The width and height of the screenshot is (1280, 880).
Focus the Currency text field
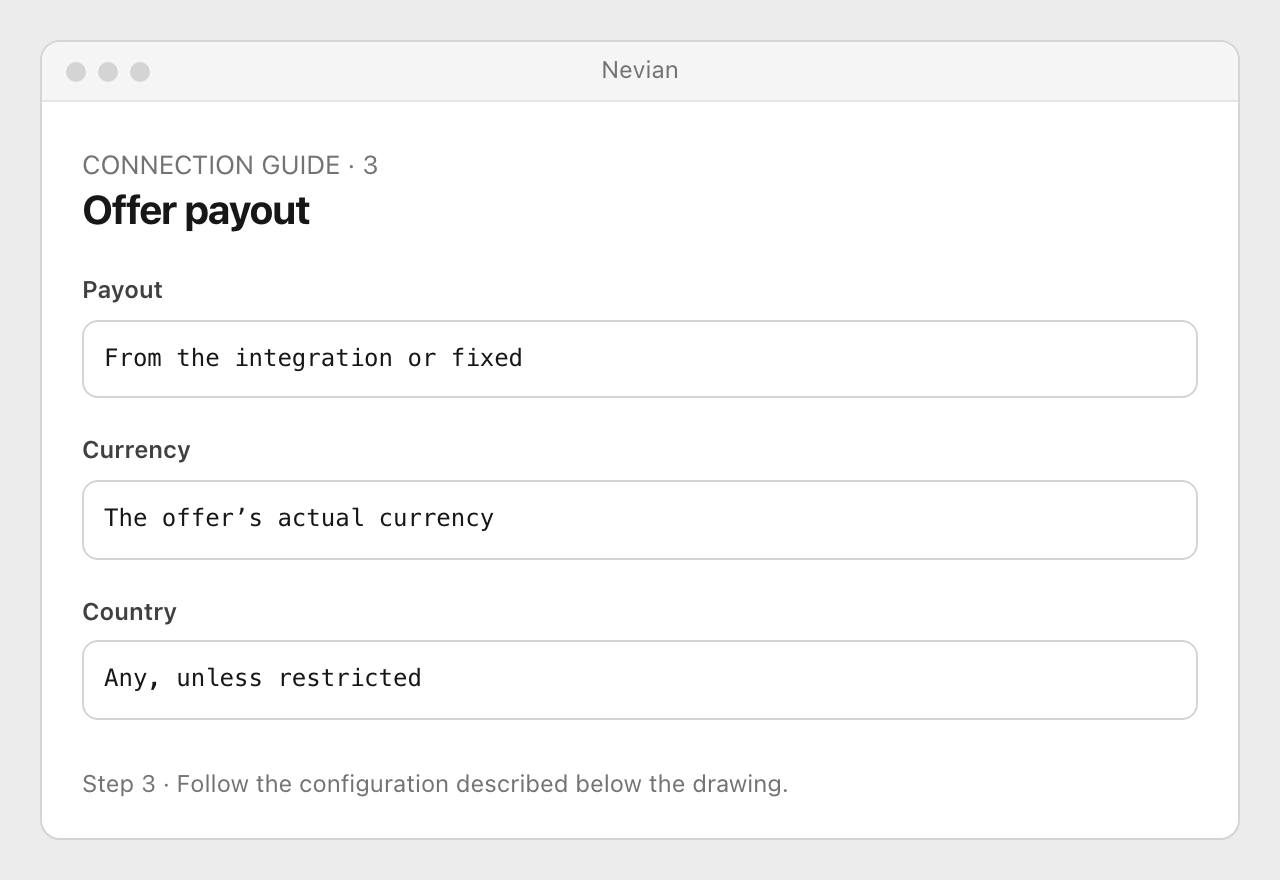tap(640, 520)
